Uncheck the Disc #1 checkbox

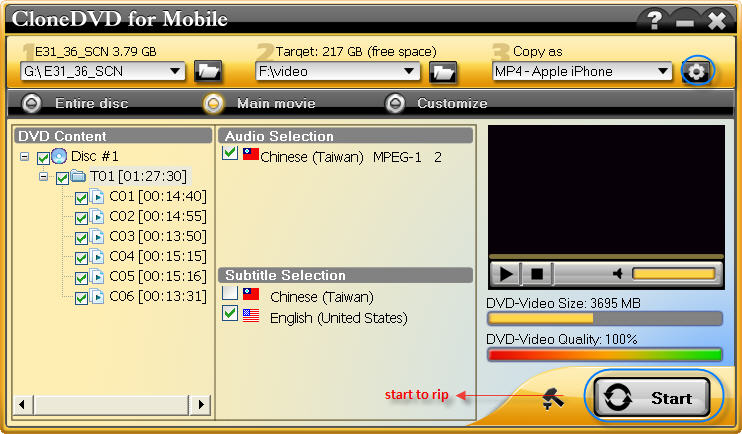click(x=43, y=158)
